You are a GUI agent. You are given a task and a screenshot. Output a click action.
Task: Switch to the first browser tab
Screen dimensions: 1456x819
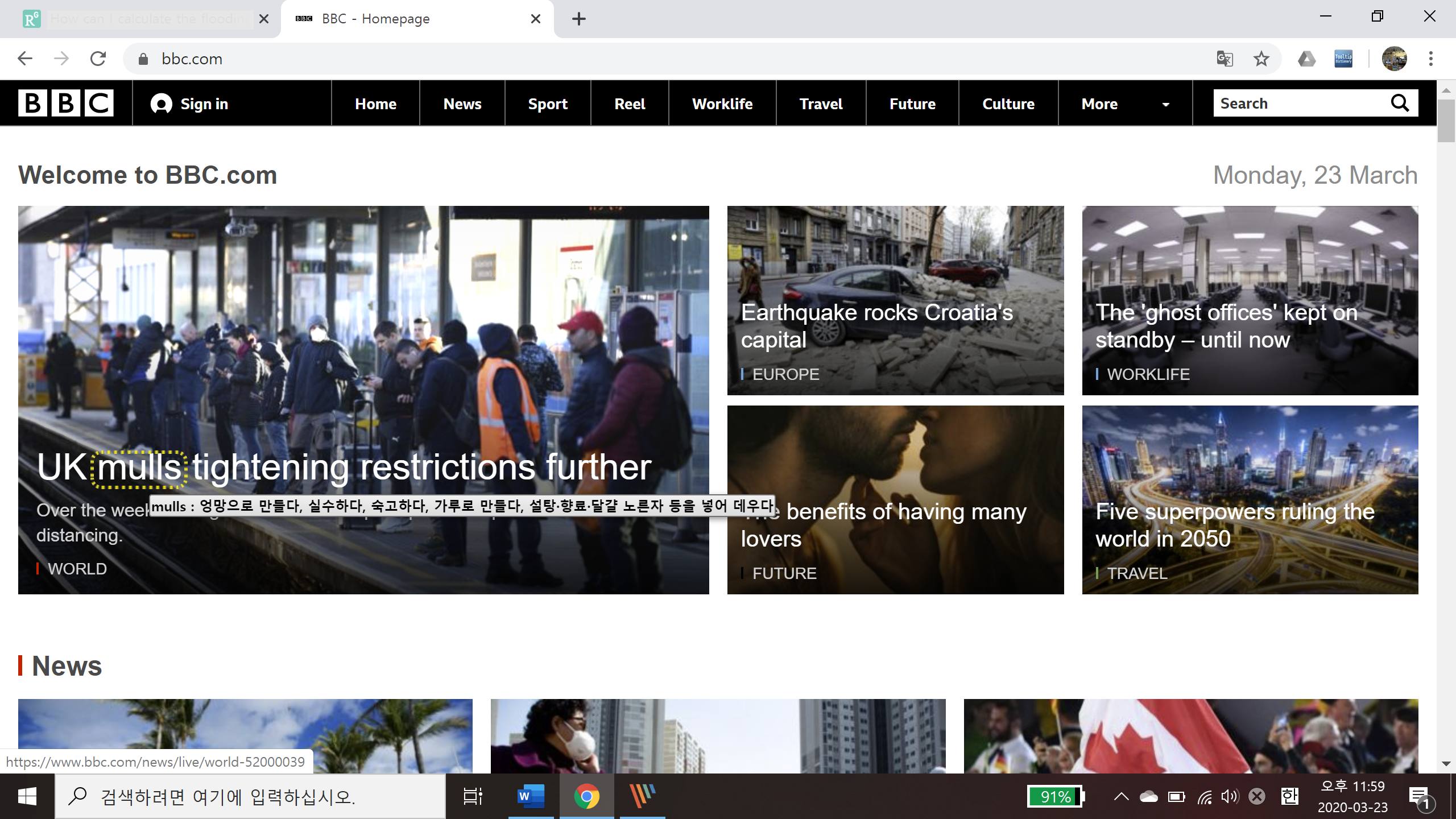[x=142, y=19]
